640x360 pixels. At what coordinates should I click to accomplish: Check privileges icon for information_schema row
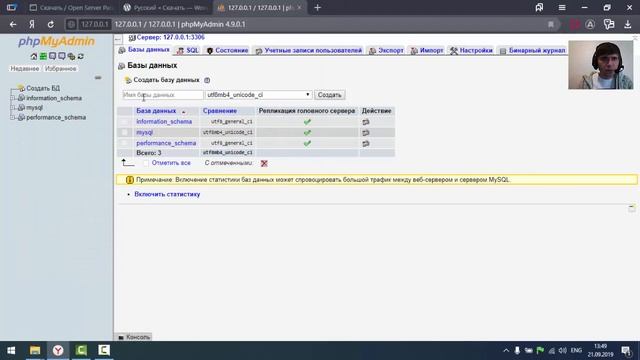(x=366, y=122)
